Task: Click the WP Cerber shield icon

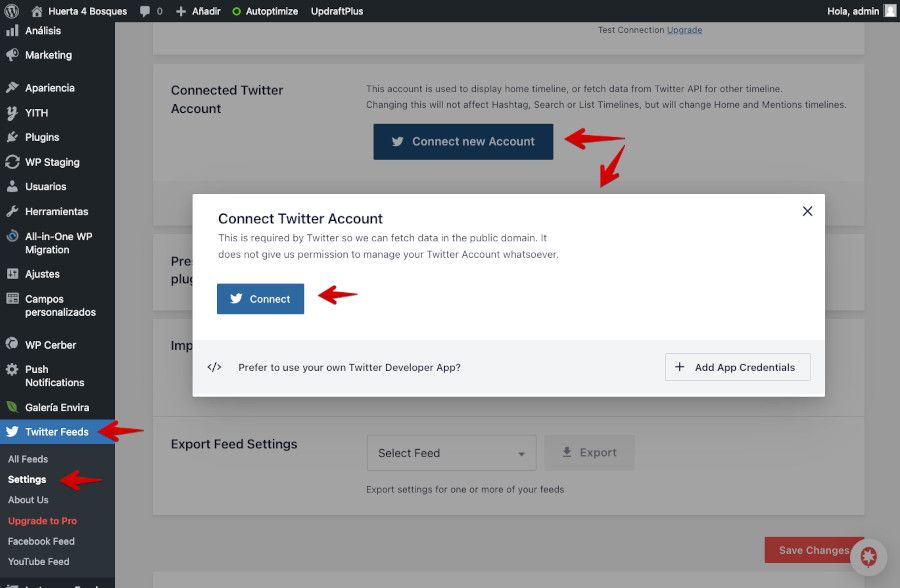Action: 12,344
